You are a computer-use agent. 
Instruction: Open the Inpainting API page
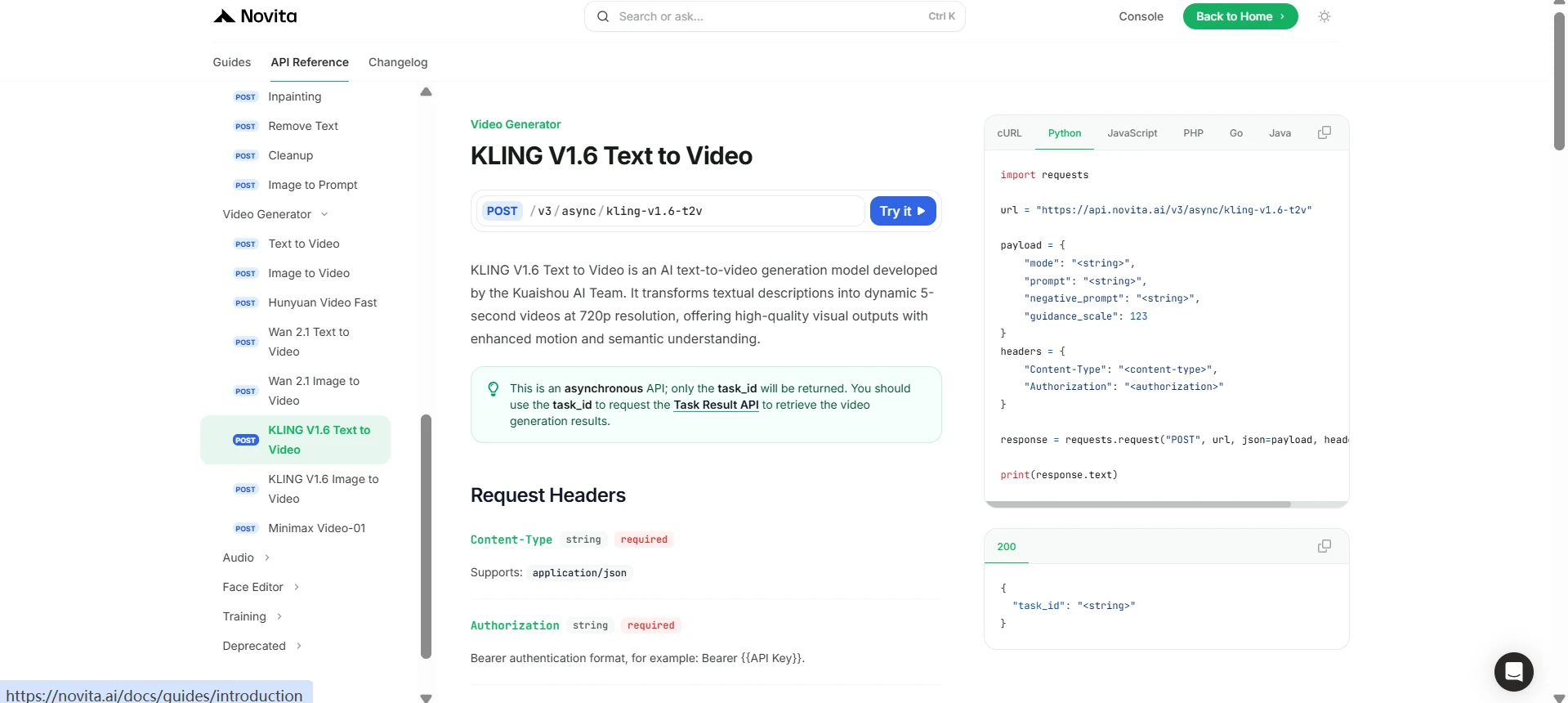[x=295, y=96]
